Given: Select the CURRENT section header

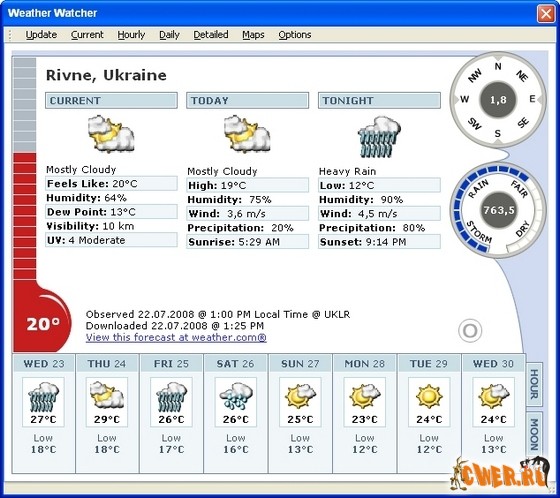Looking at the screenshot, I should tap(111, 100).
